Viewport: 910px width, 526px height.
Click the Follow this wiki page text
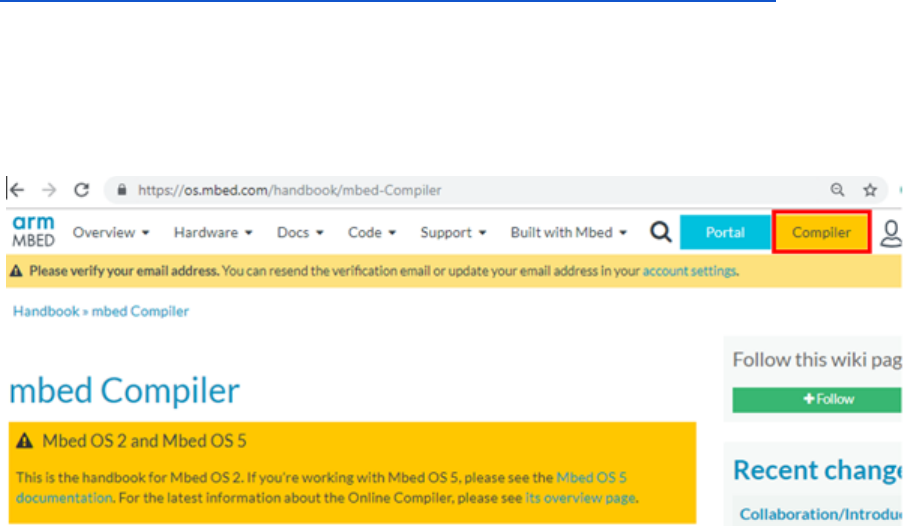tap(817, 360)
